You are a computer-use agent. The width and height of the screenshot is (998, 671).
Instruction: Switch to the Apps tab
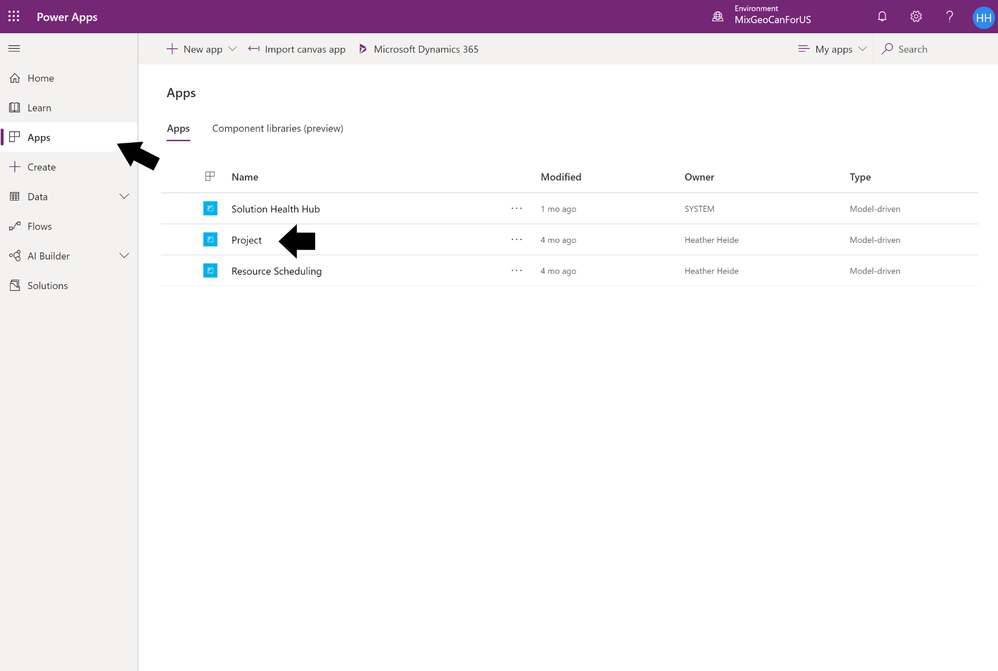178,129
